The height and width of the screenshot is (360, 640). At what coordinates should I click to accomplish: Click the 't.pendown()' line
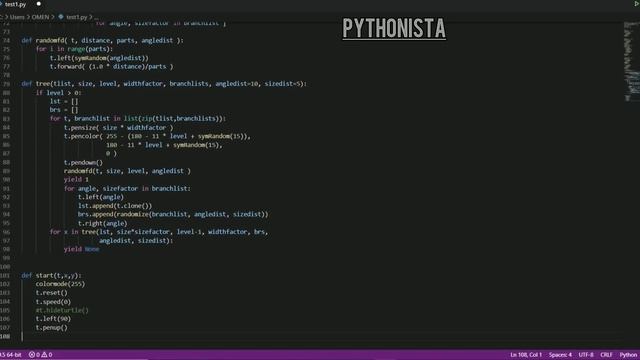(x=83, y=162)
